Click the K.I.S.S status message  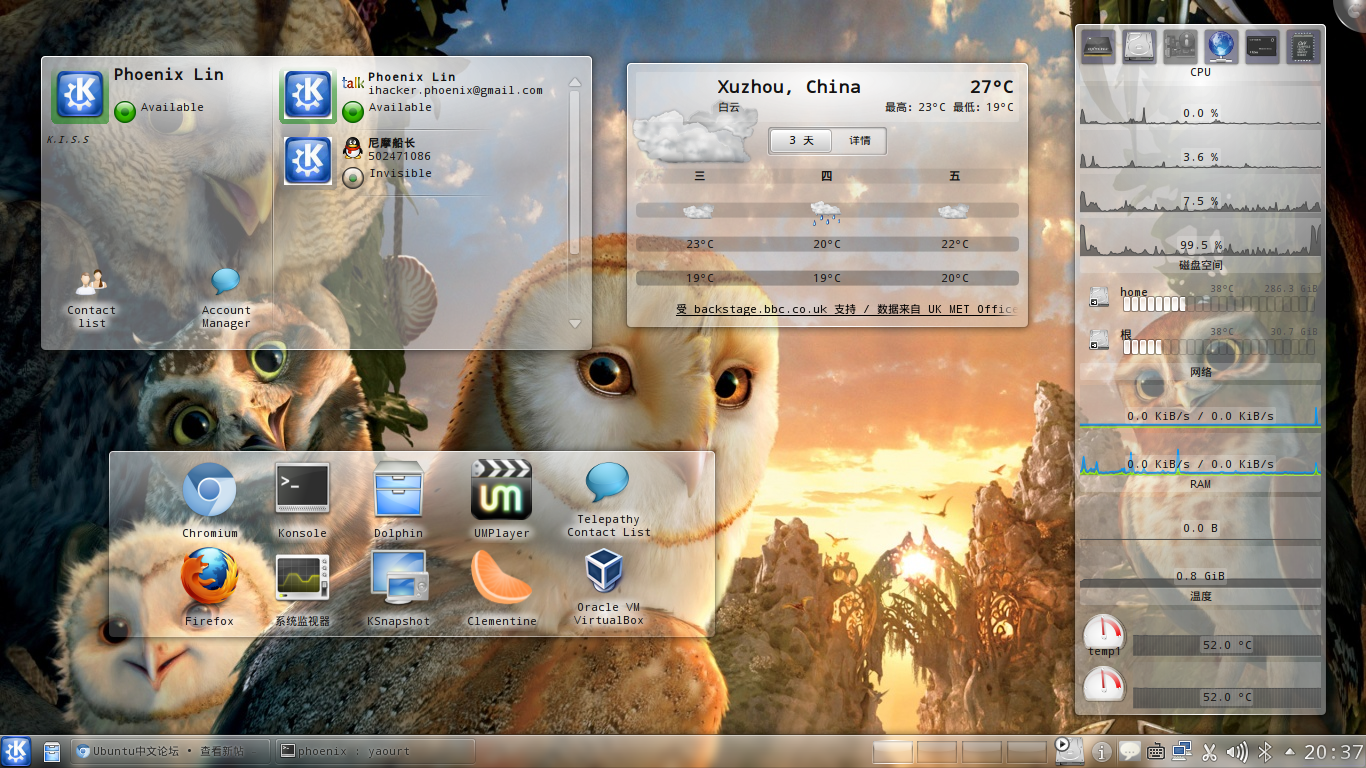[x=68, y=139]
